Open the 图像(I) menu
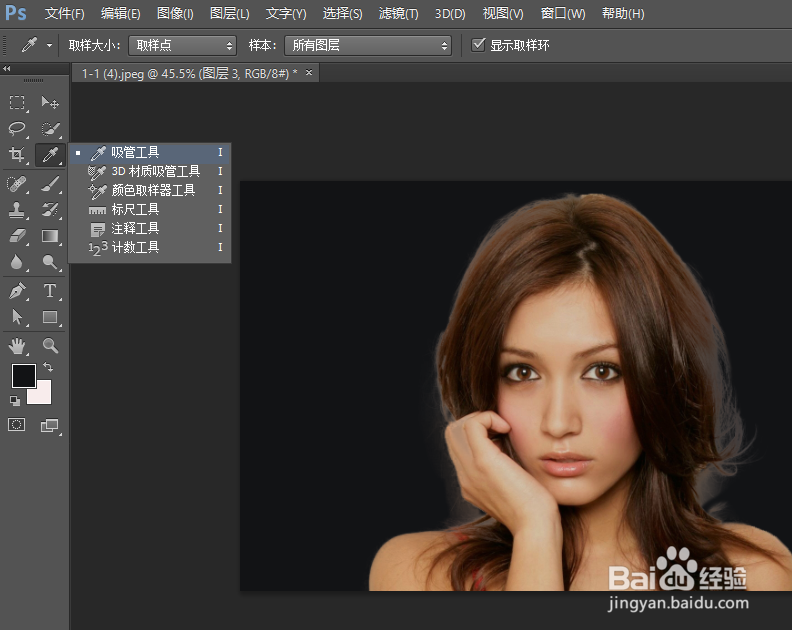 pyautogui.click(x=175, y=14)
